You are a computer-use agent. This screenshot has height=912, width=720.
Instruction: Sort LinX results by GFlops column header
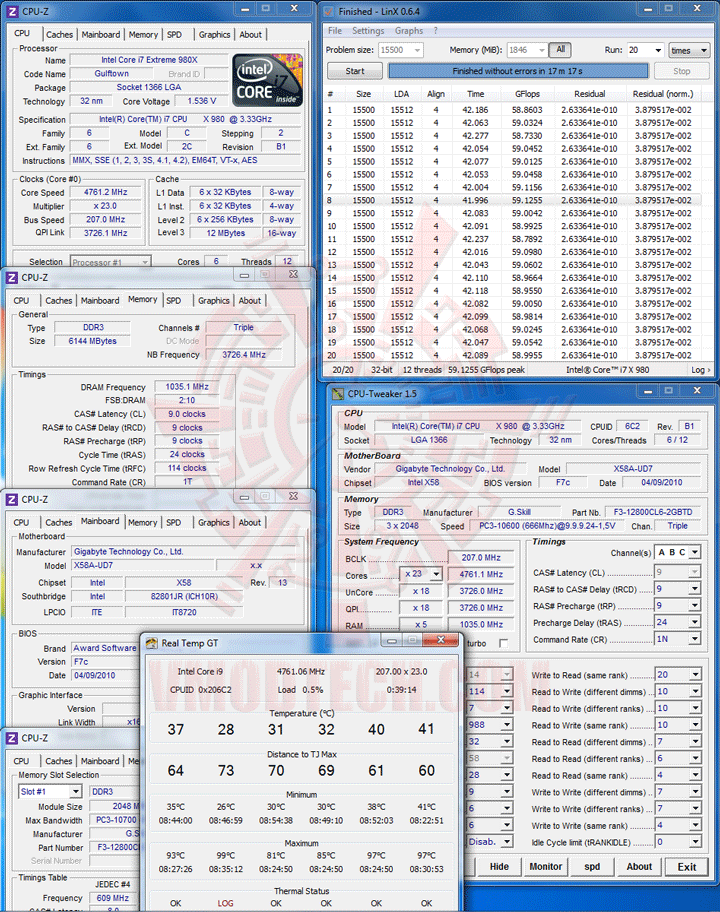point(527,94)
